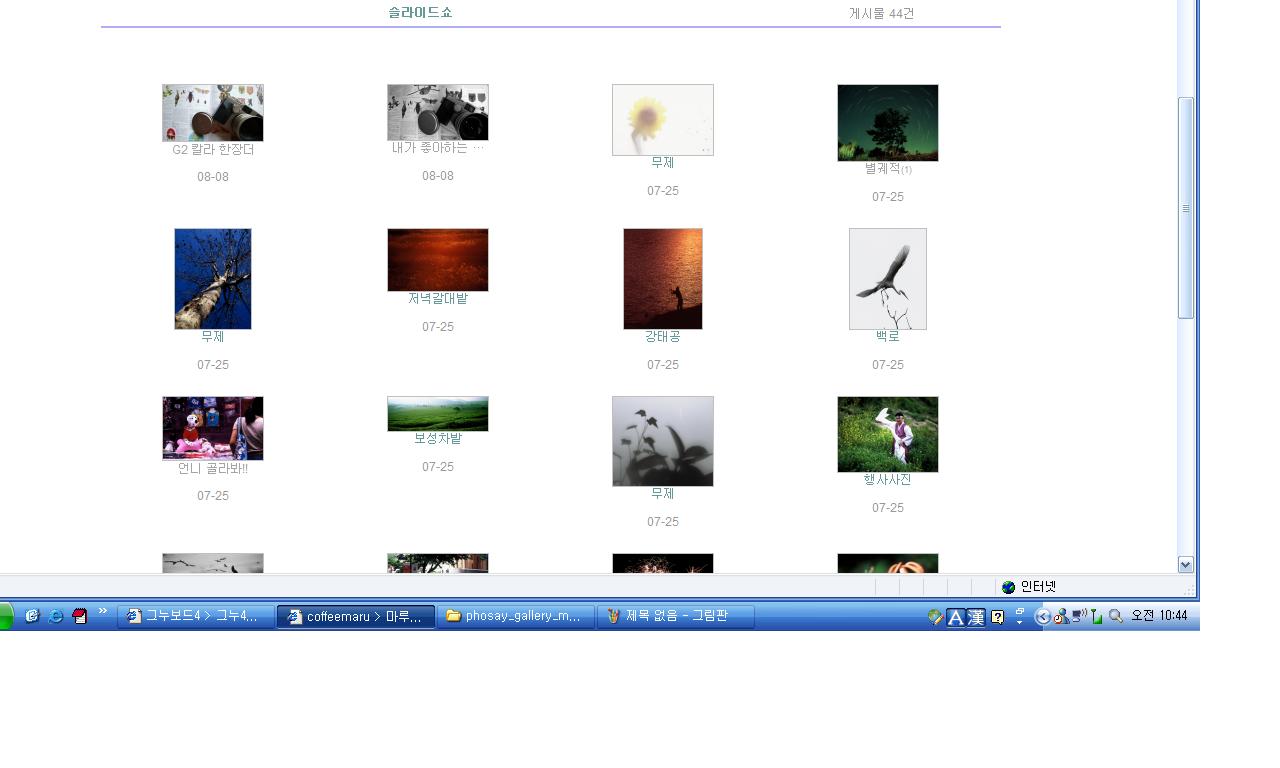1280x768 pixels.
Task: Switch to the 그누보드4 taskbar window
Action: [x=195, y=616]
